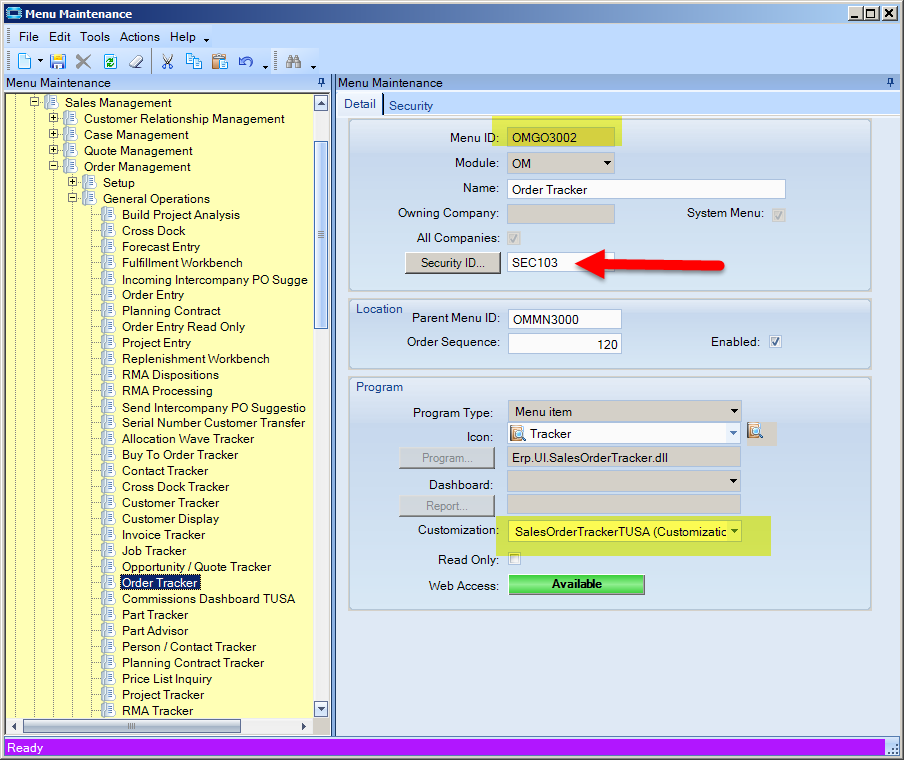Switch to the Security tab
This screenshot has width=904, height=760.
tap(411, 105)
